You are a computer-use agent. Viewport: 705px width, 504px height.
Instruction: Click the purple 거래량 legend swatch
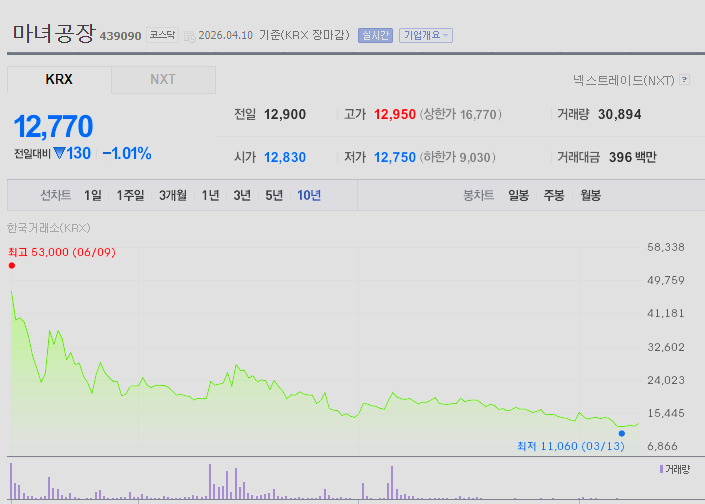[x=661, y=468]
